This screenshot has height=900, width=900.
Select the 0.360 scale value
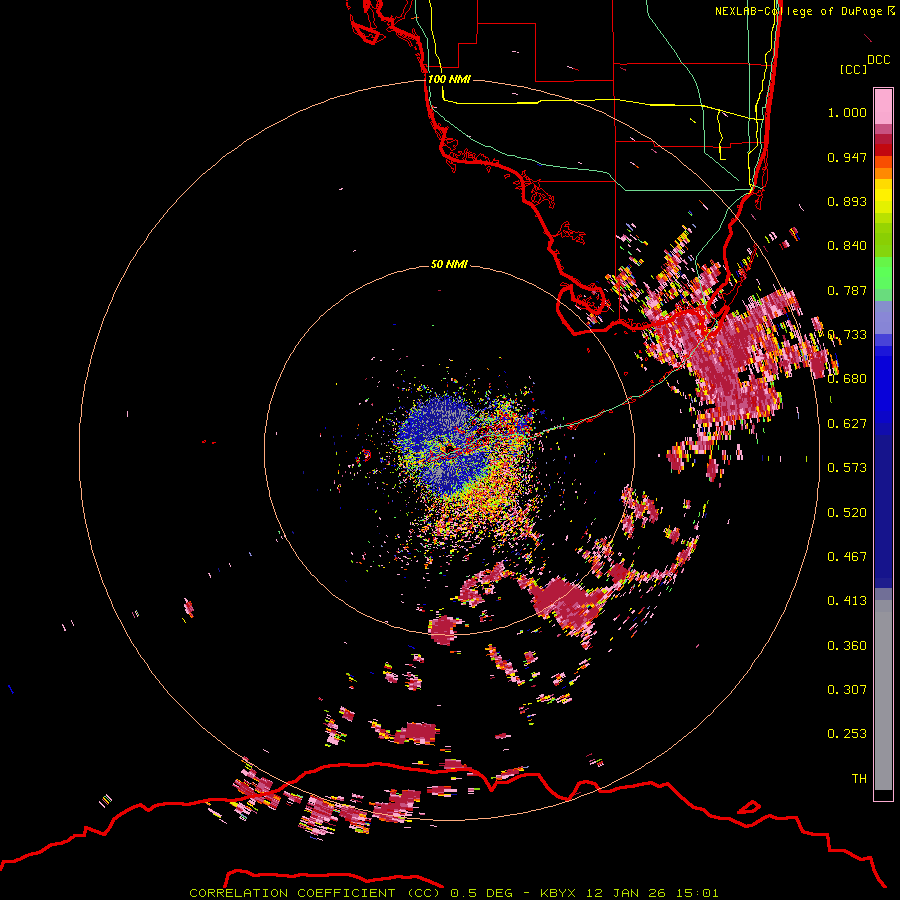point(847,646)
